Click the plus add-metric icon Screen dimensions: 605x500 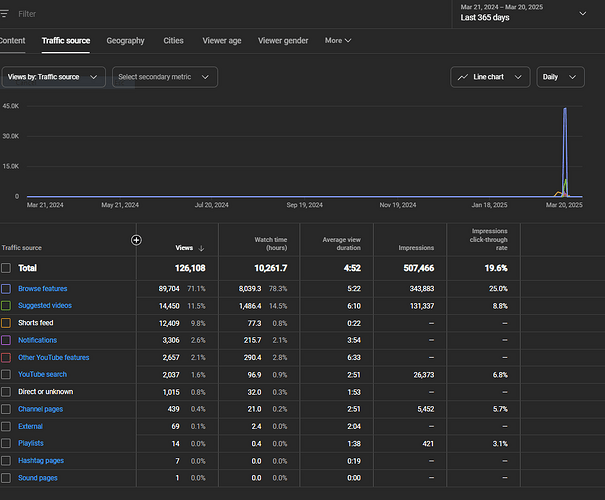pos(136,240)
